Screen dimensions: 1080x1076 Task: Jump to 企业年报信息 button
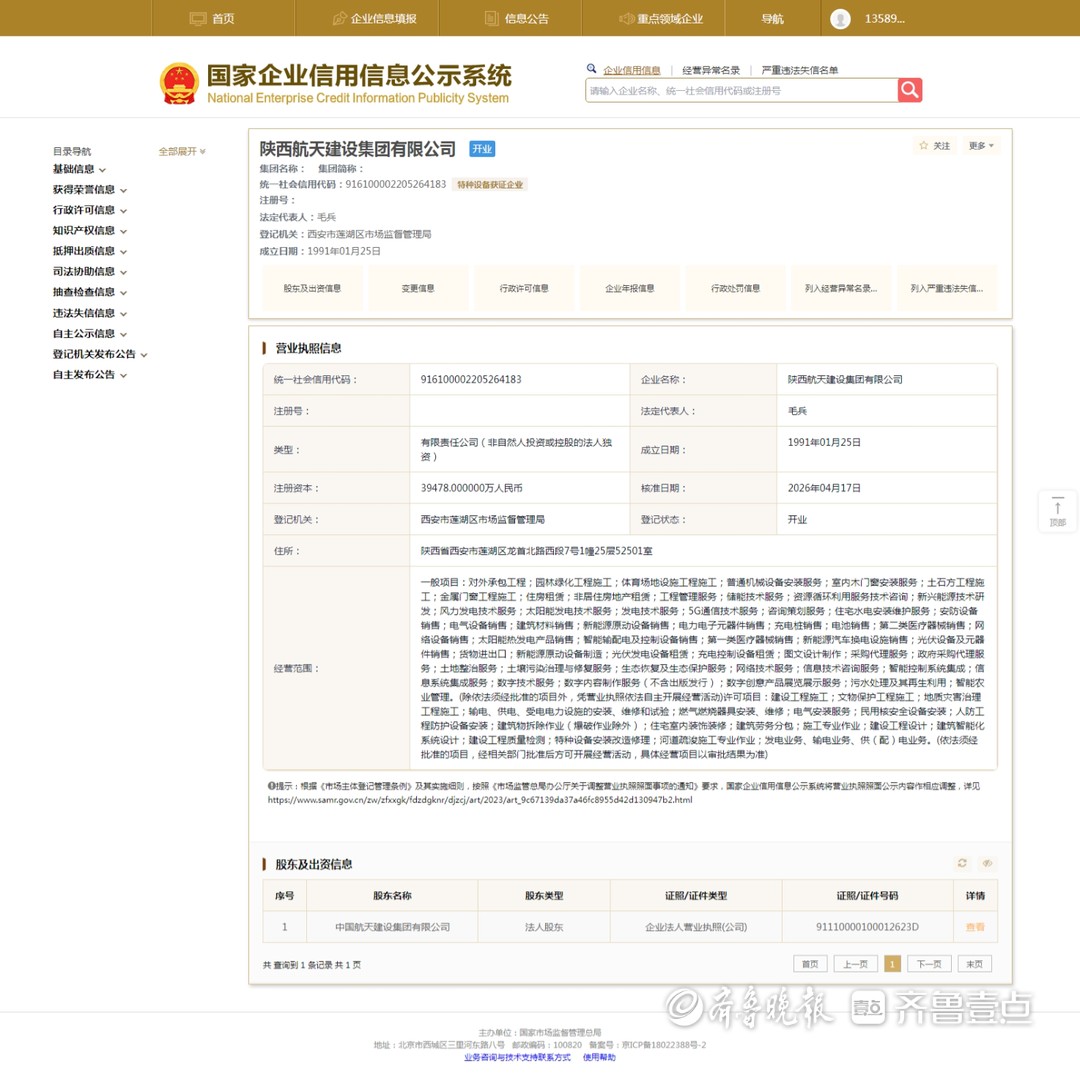[x=630, y=288]
